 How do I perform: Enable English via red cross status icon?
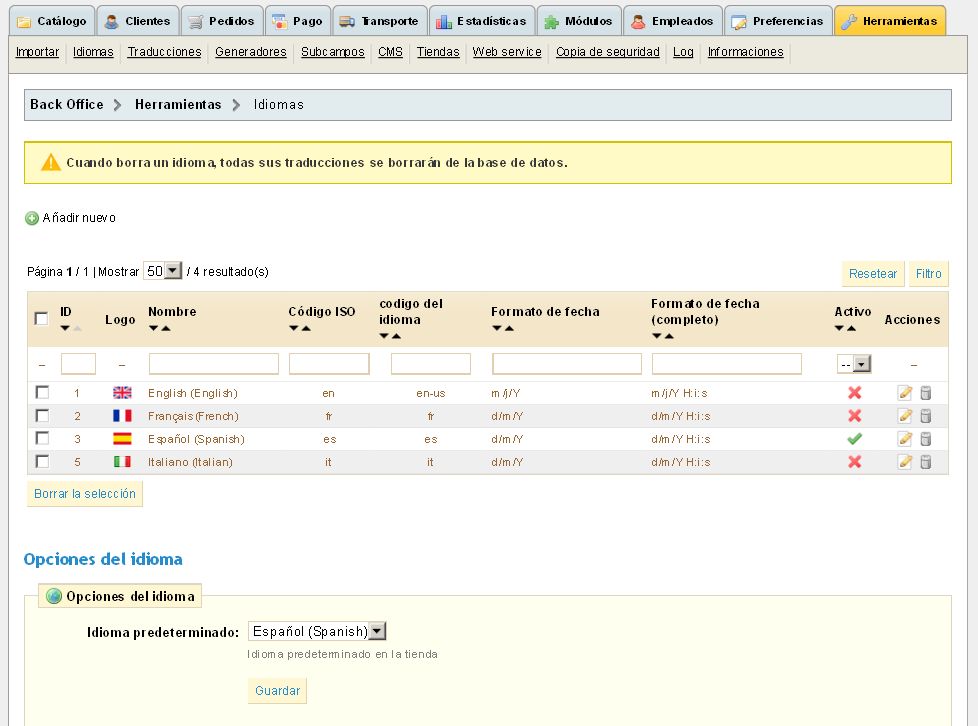coord(855,393)
